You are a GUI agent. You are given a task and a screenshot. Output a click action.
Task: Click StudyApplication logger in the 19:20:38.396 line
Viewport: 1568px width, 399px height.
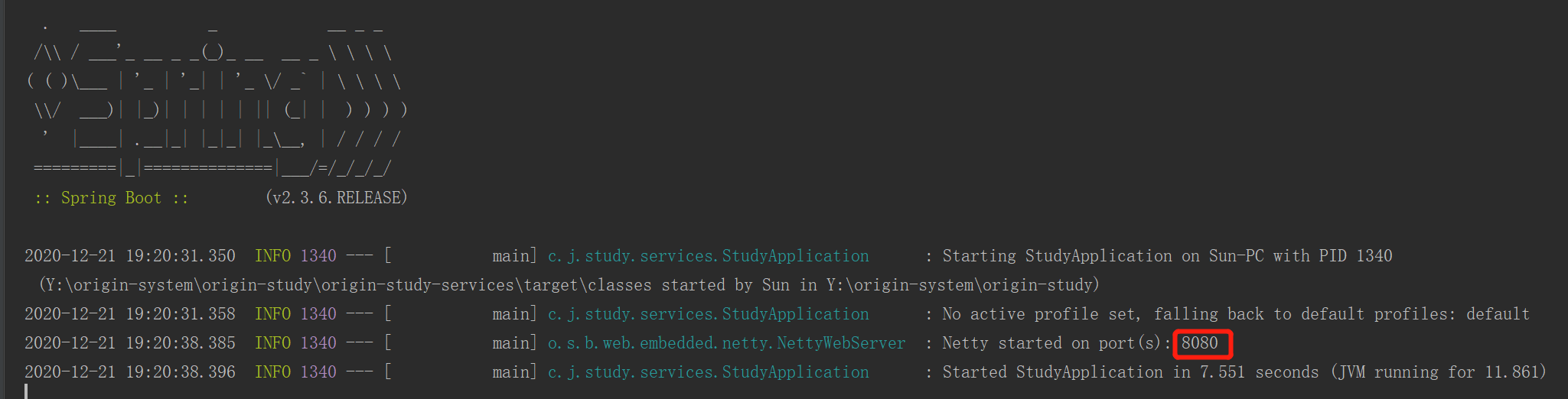click(x=709, y=372)
